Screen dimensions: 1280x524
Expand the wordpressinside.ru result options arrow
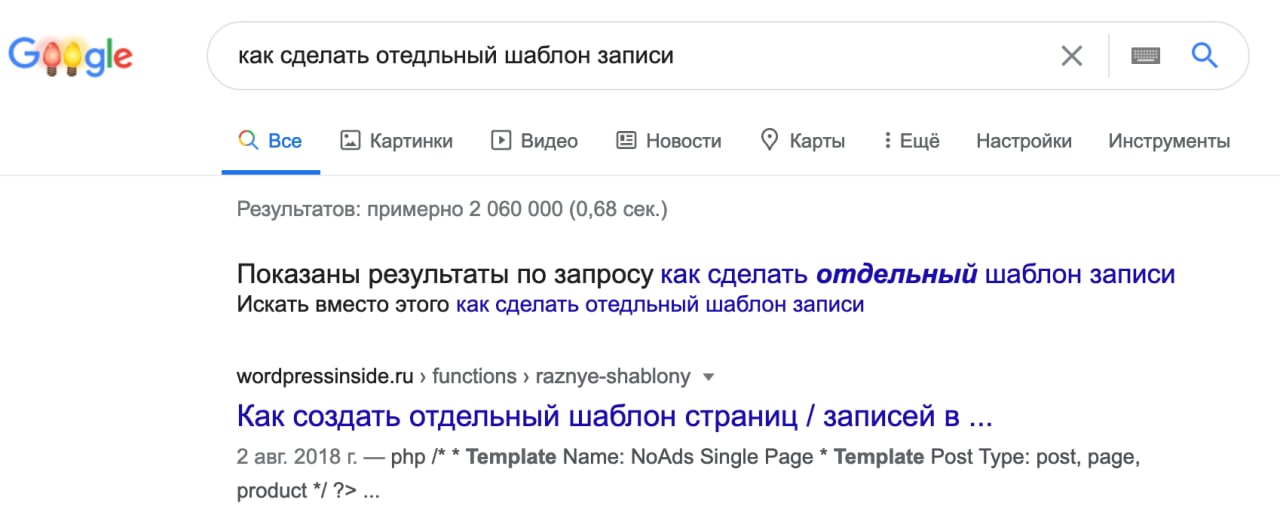[x=709, y=377]
